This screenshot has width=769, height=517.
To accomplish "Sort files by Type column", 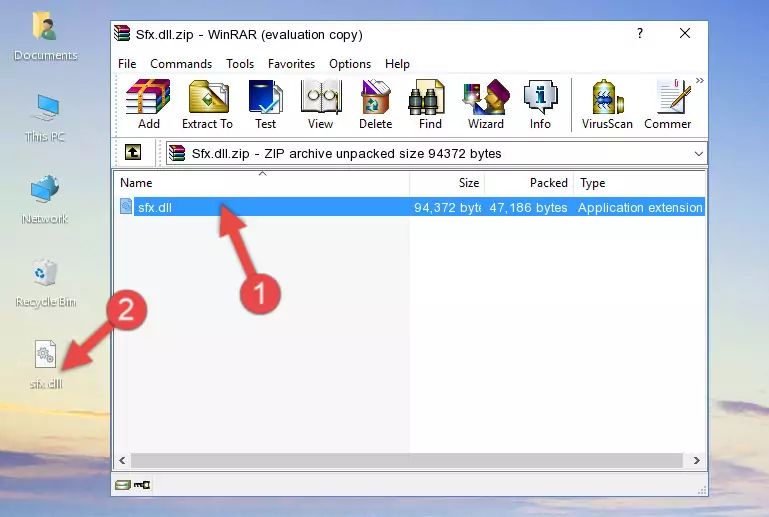I will point(640,183).
